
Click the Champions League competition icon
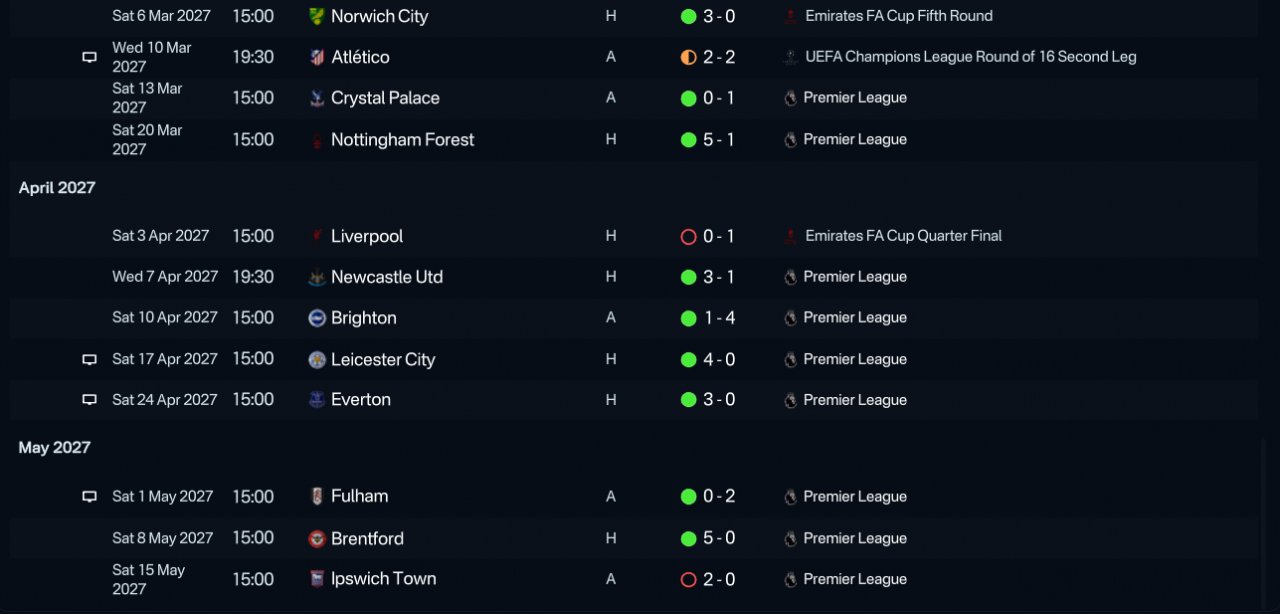[791, 57]
